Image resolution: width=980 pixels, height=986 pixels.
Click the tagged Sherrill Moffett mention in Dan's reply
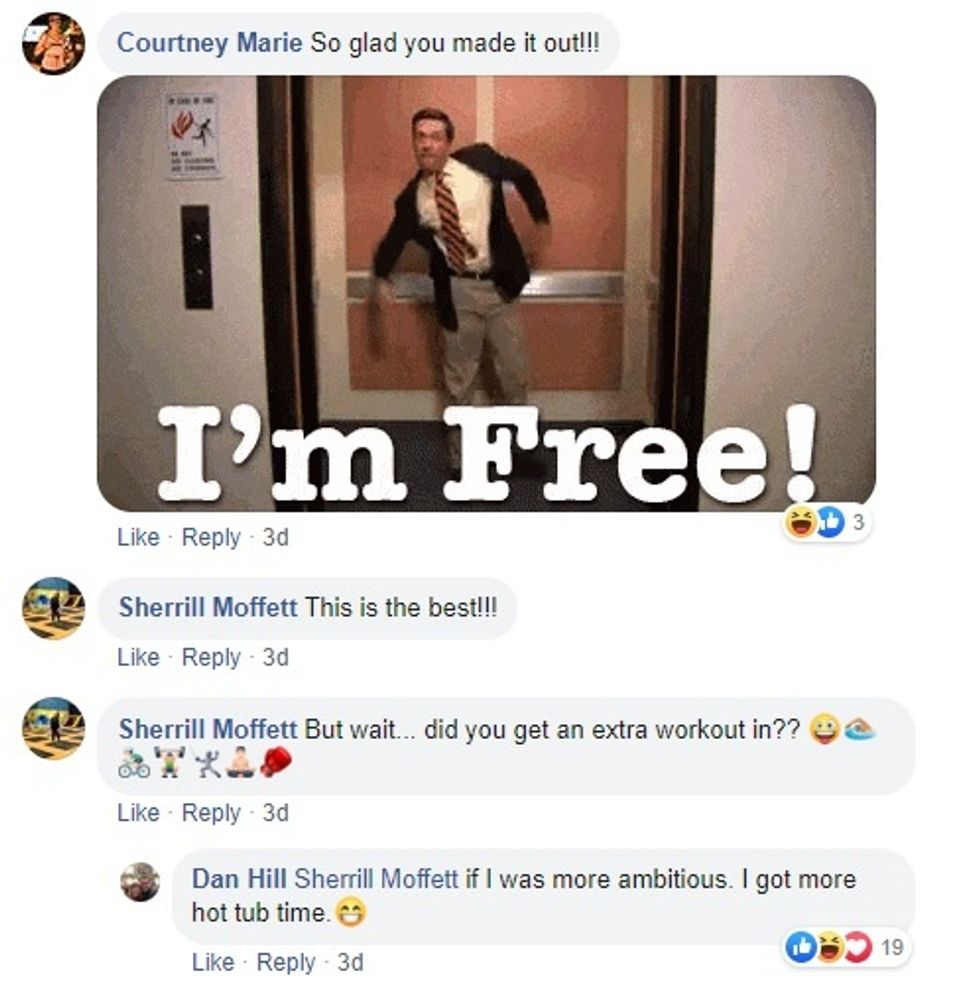376,878
